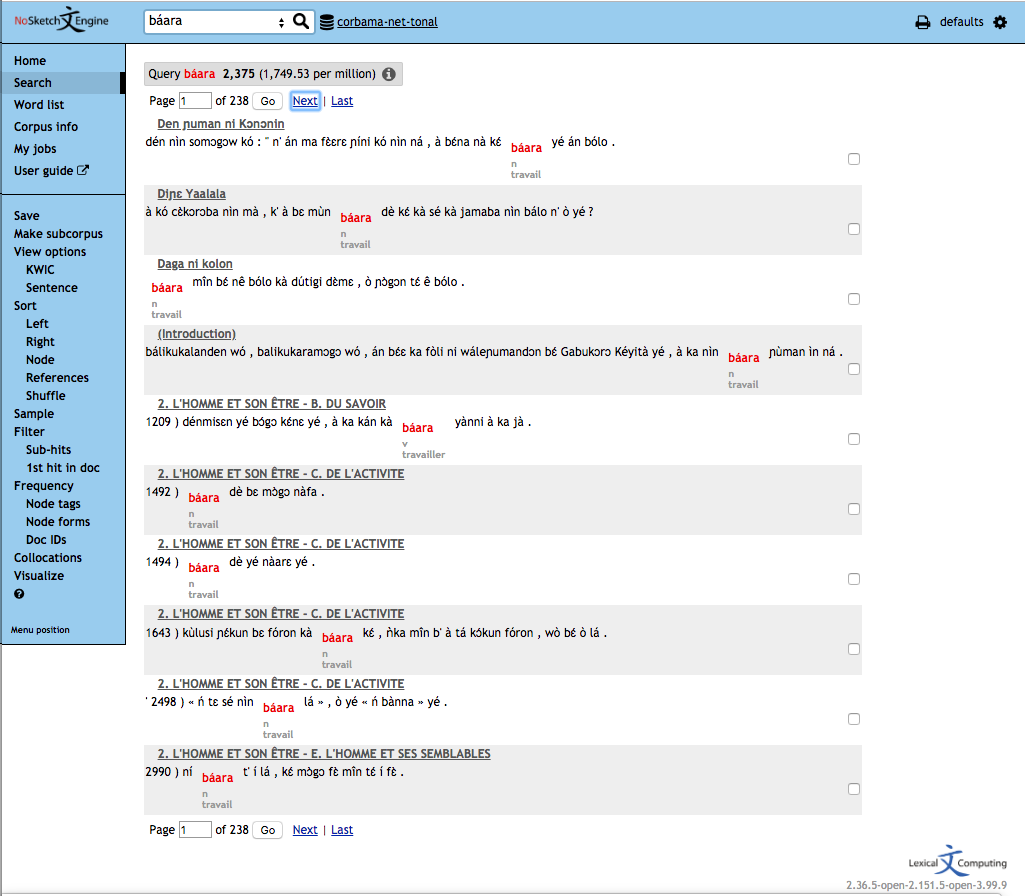
Task: Open the corpus selector database icon
Action: [325, 20]
